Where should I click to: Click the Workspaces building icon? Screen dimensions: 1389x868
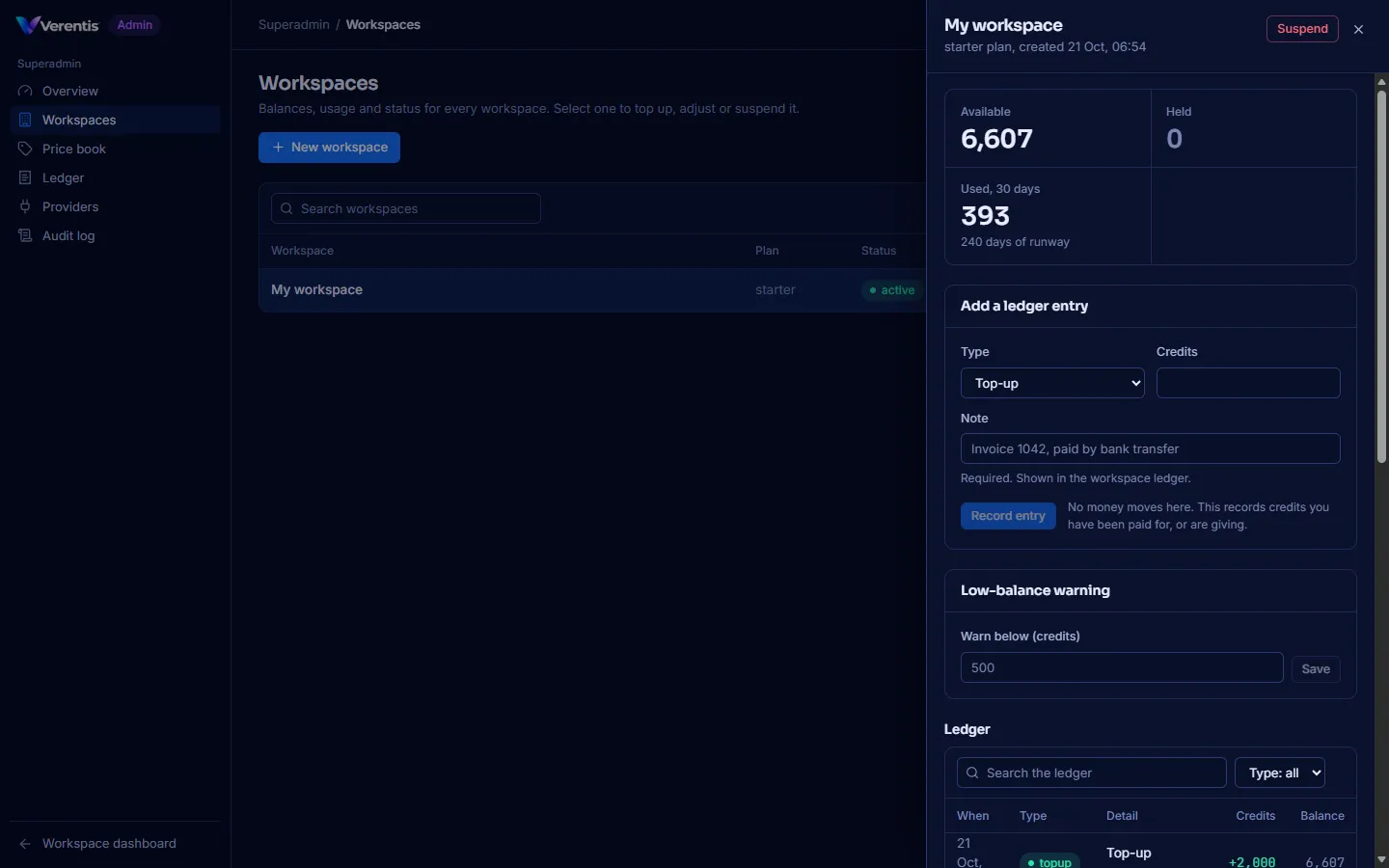(x=25, y=120)
